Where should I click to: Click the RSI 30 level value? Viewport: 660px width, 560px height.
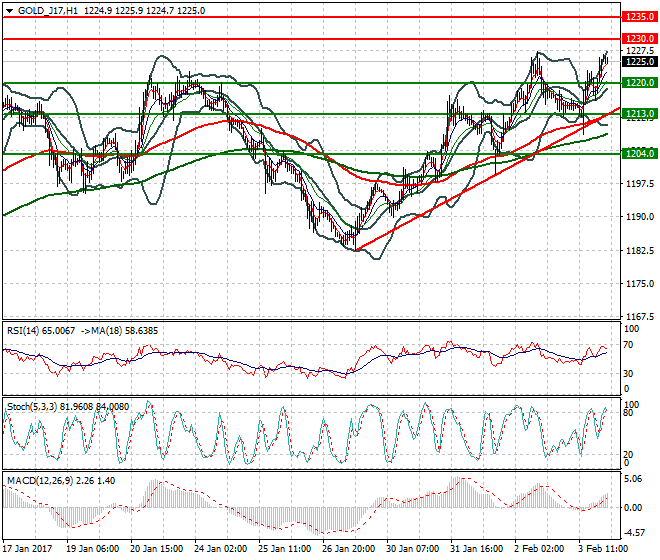pyautogui.click(x=628, y=374)
